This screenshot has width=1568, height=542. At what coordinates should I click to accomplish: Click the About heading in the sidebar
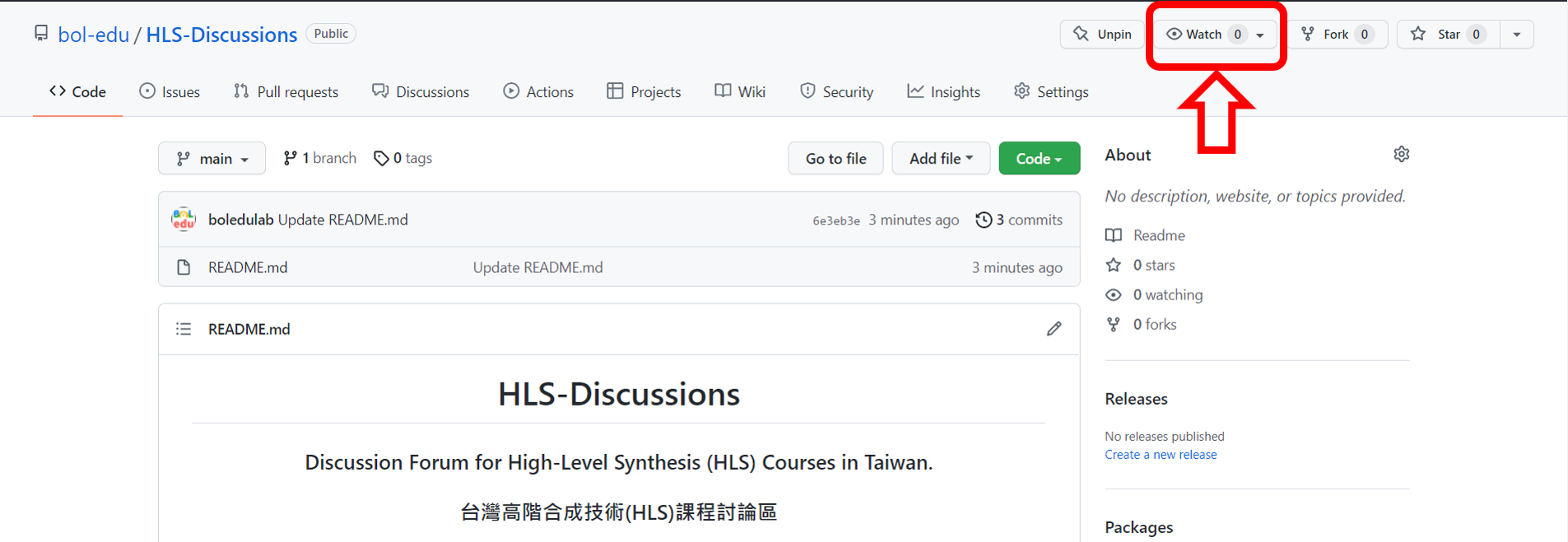point(1128,155)
